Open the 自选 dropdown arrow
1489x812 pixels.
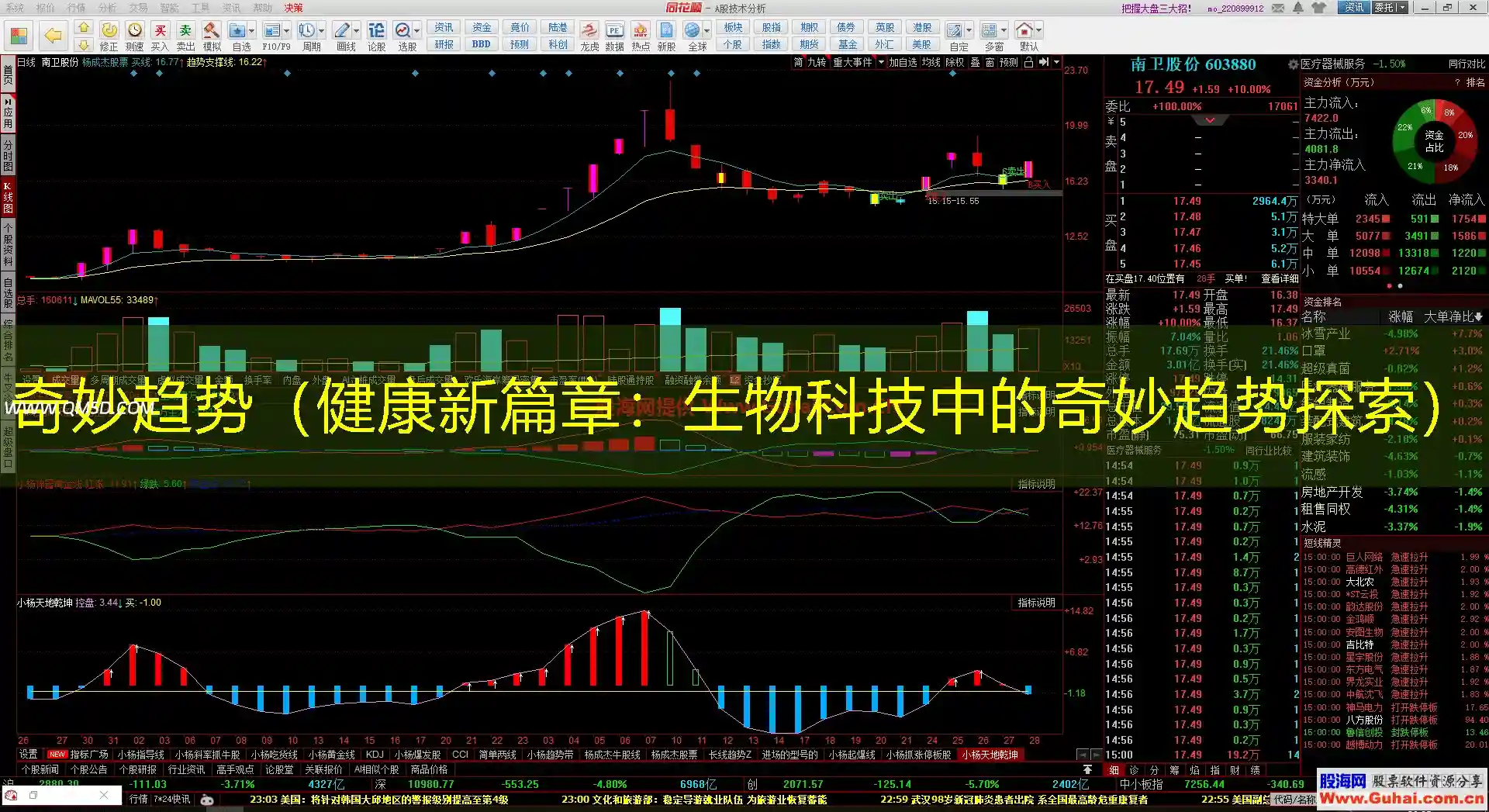click(x=251, y=31)
